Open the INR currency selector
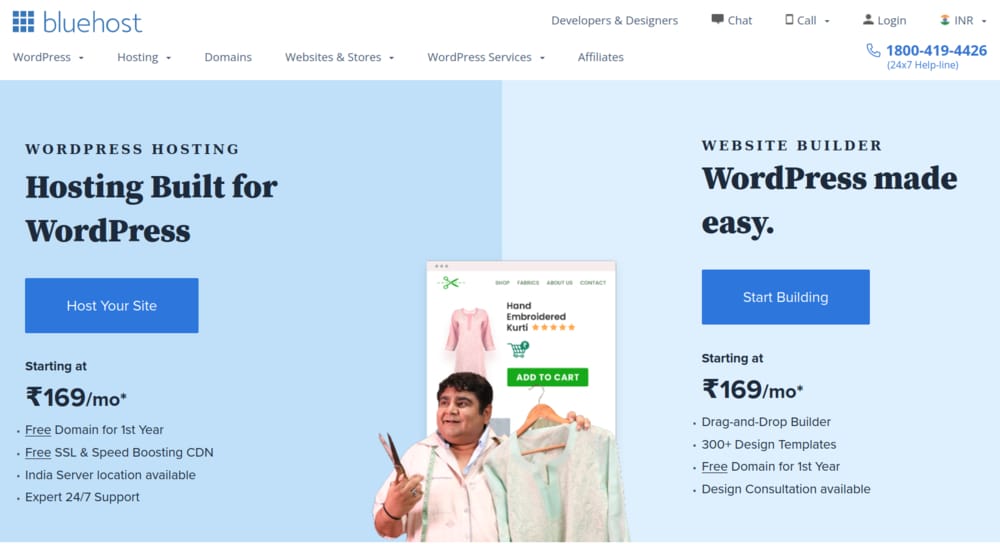Screen dimensions: 1000x544 pos(963,20)
